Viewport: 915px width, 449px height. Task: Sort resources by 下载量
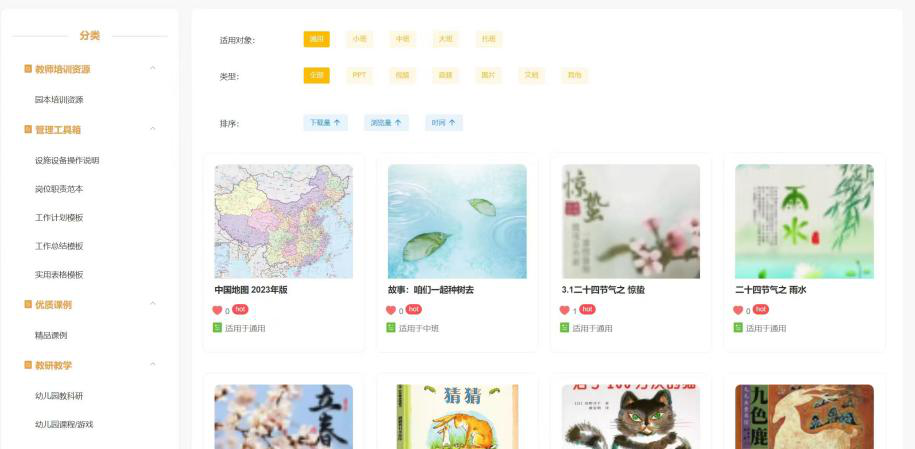(x=326, y=123)
